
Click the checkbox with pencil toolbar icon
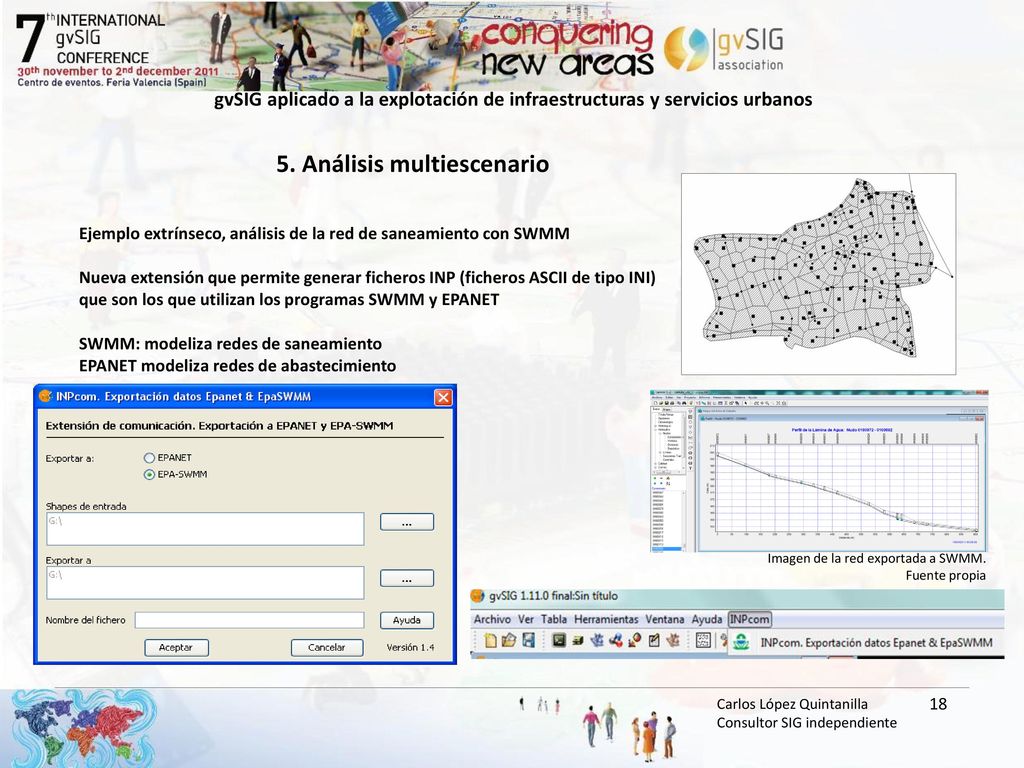[x=654, y=640]
